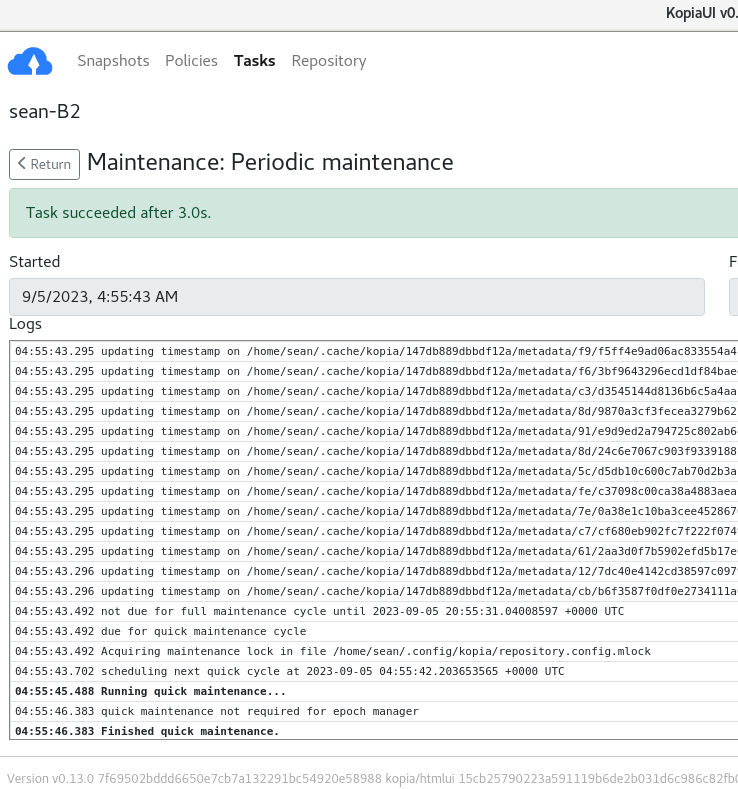Click the 'Task succeeded after 3.0s' banner
The height and width of the screenshot is (789, 738).
373,213
